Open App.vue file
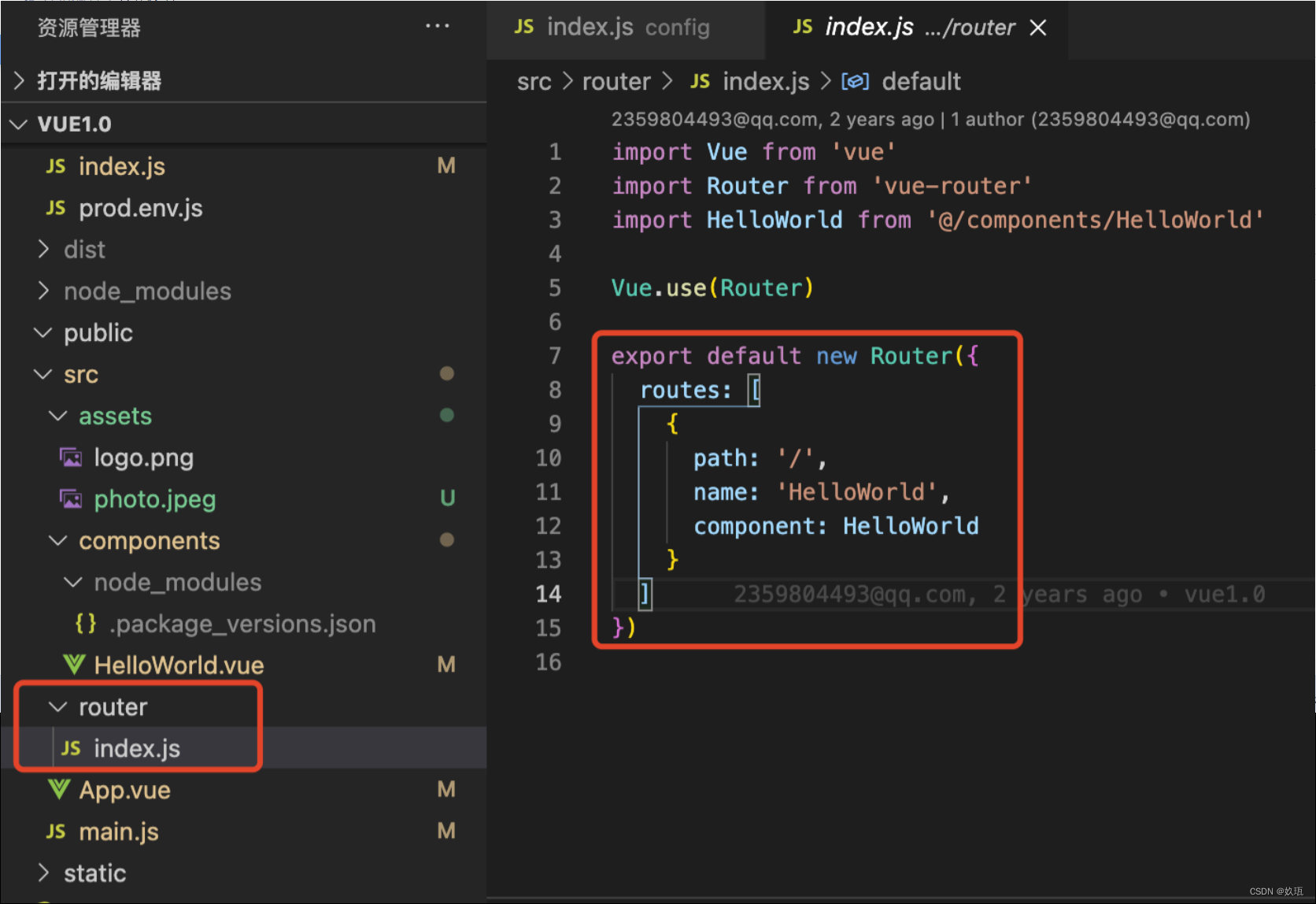Viewport: 1316px width, 904px height. (244, 790)
